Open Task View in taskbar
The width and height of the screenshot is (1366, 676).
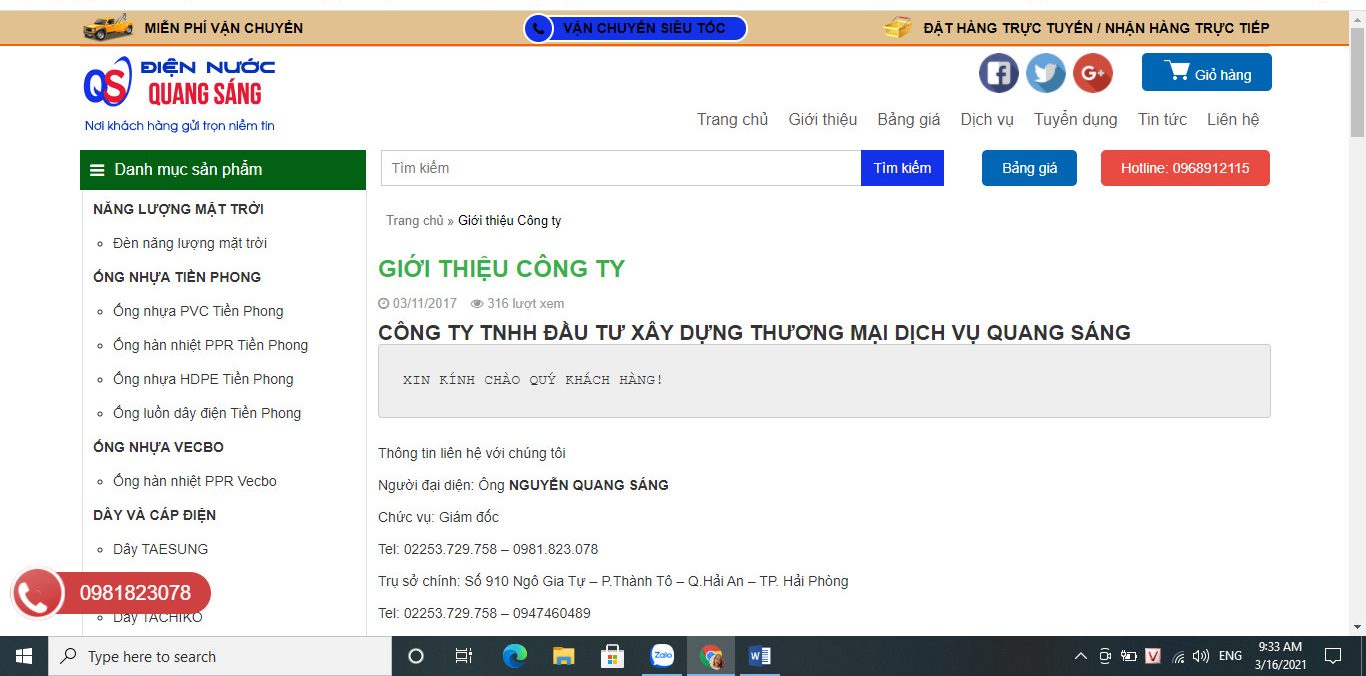click(x=464, y=656)
